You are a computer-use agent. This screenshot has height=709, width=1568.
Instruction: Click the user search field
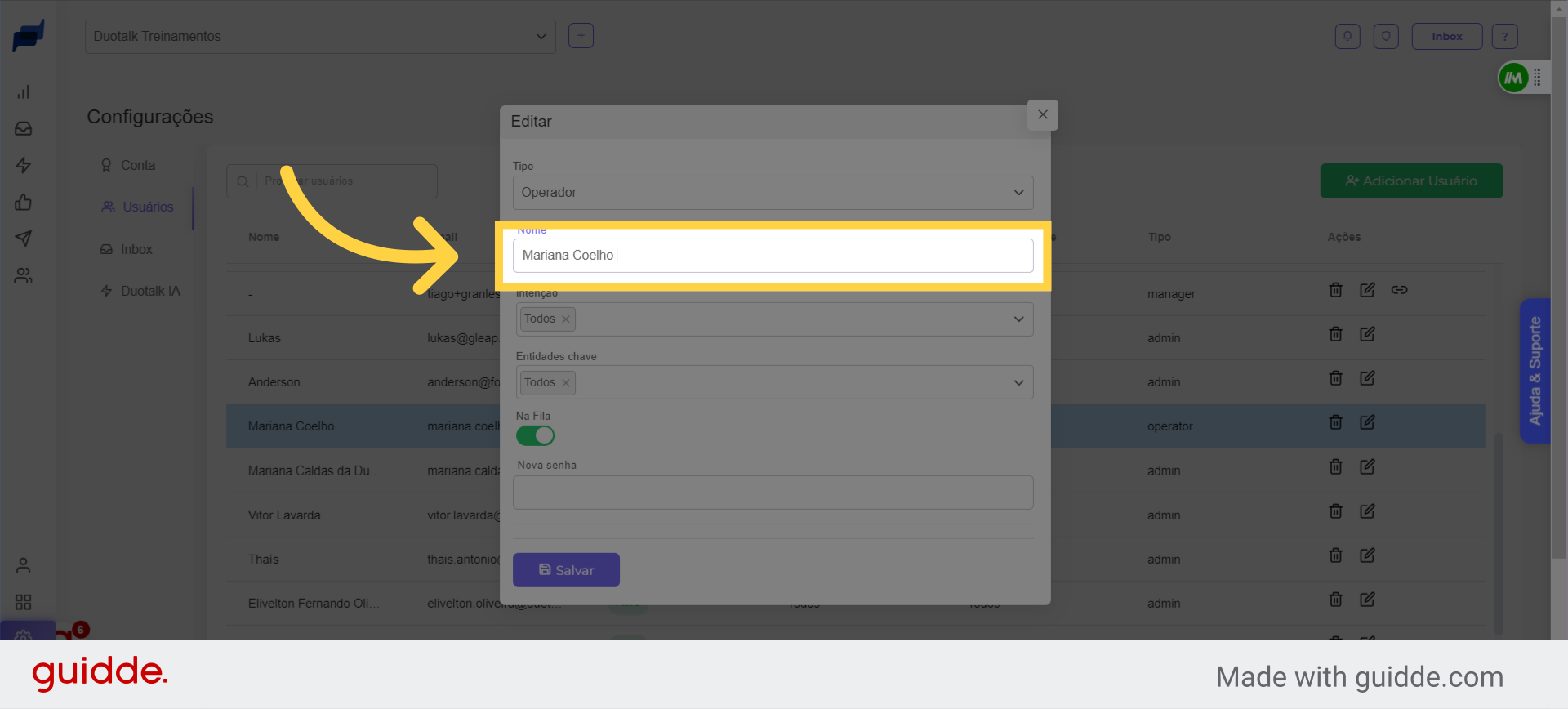click(332, 181)
